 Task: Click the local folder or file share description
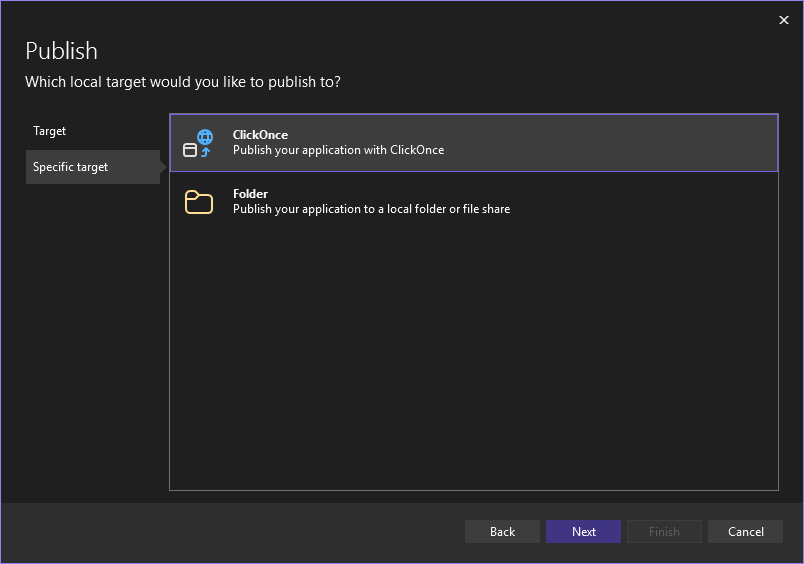371,209
